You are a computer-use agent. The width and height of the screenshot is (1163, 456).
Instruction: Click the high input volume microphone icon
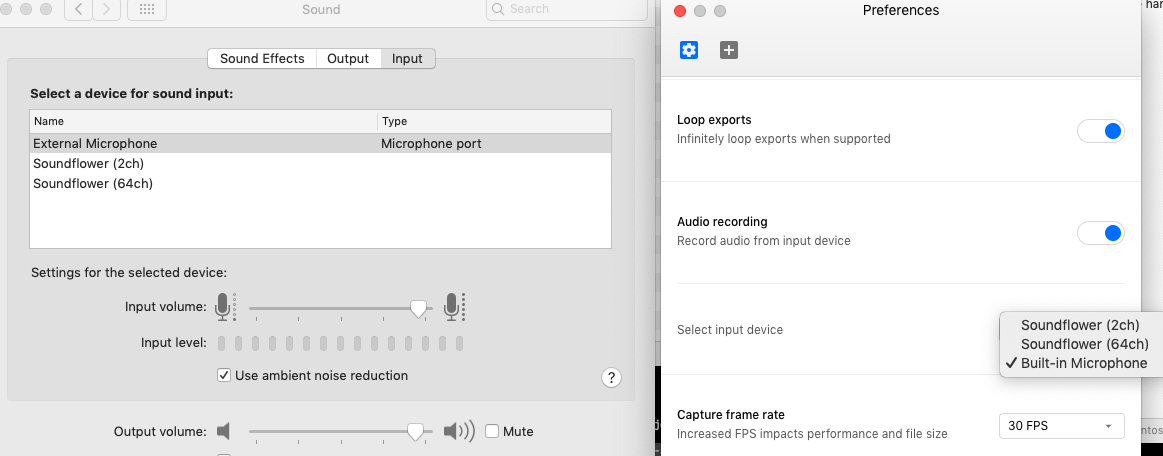coord(453,307)
